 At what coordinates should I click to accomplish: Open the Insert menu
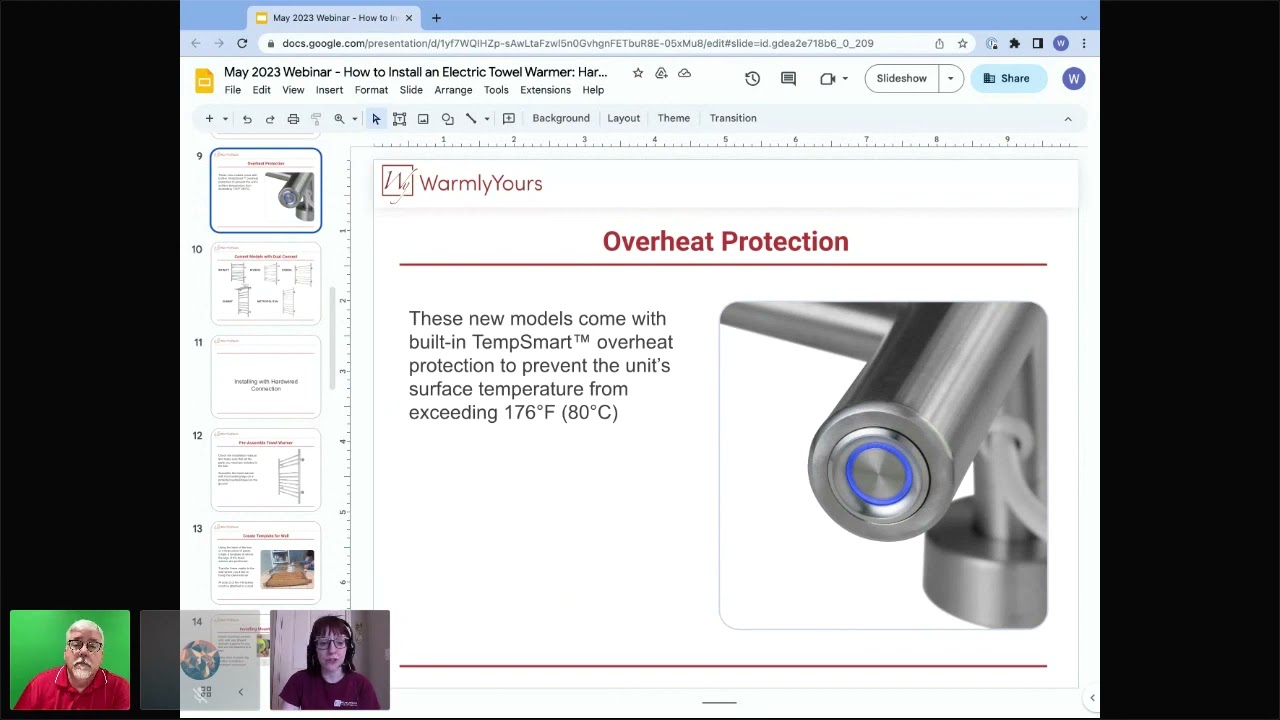click(x=329, y=90)
